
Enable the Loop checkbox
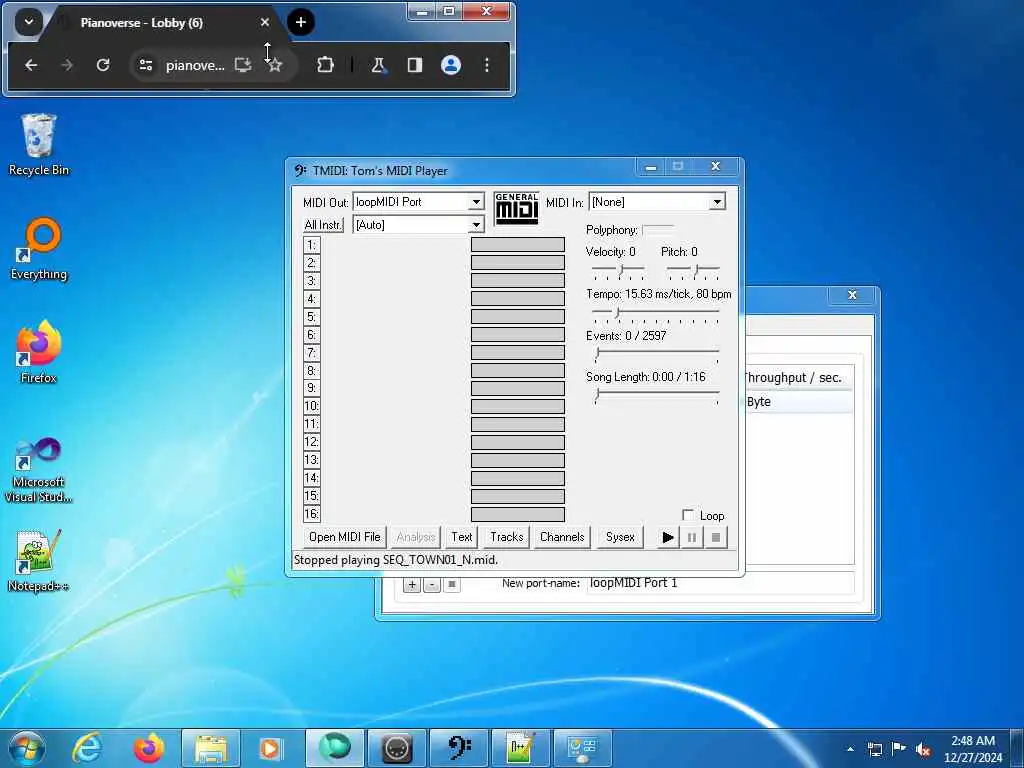pos(688,515)
